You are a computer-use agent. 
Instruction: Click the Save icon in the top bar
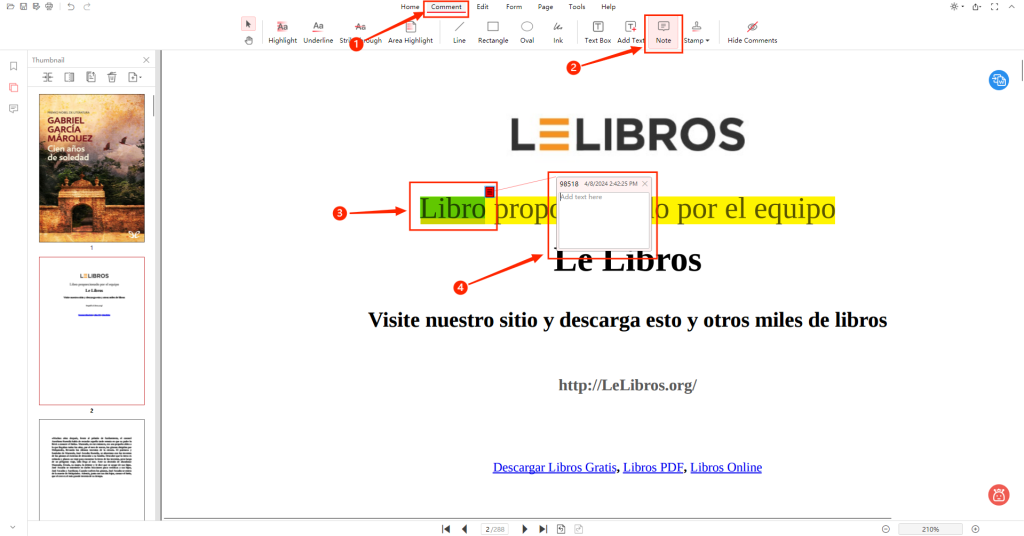24,7
